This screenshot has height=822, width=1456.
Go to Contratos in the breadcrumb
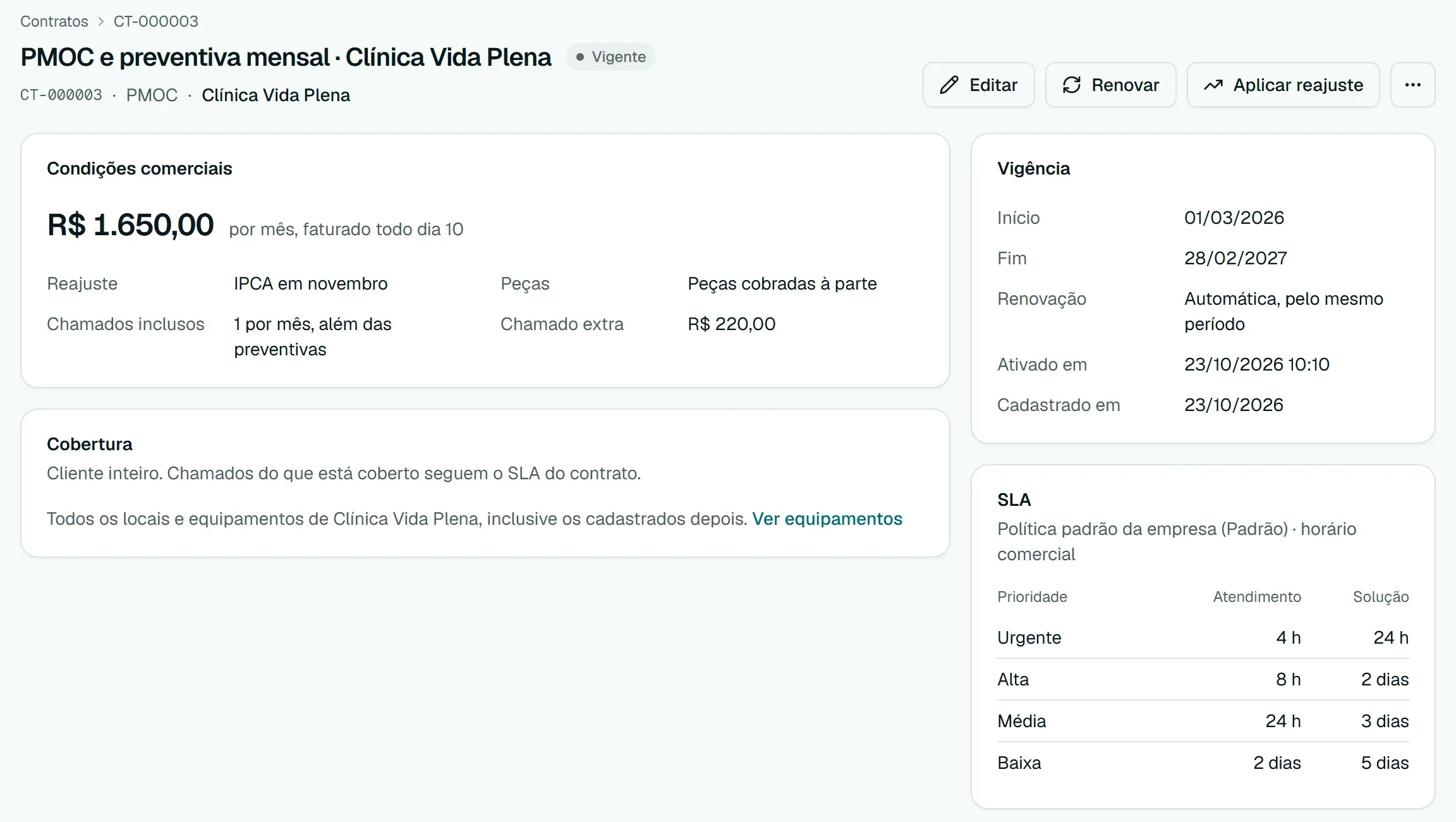click(x=54, y=21)
